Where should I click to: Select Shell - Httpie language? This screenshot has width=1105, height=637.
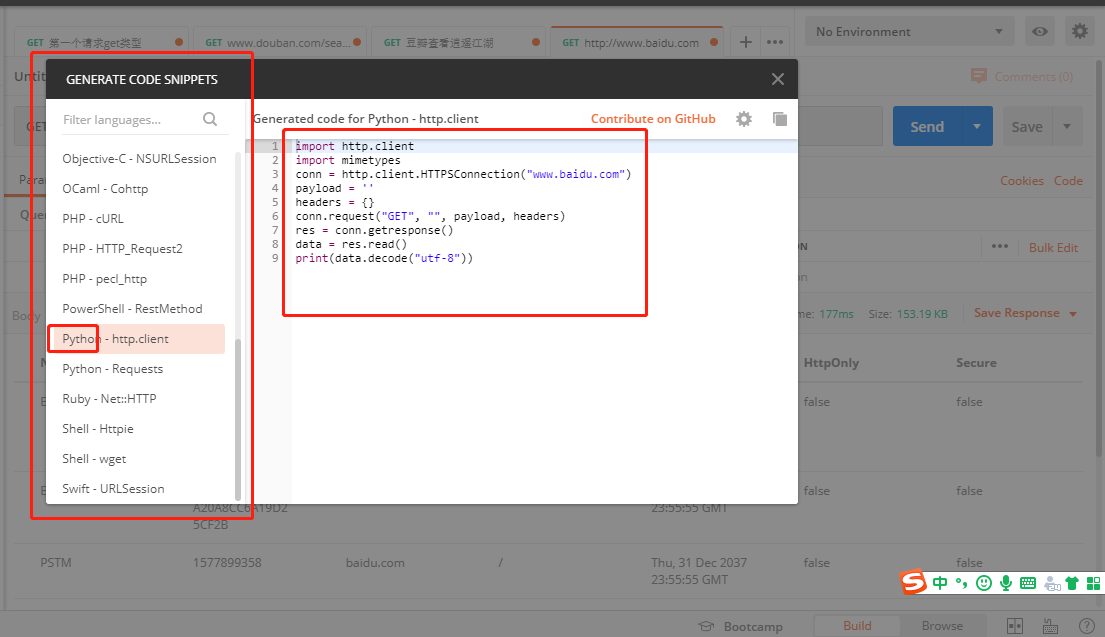(x=139, y=429)
